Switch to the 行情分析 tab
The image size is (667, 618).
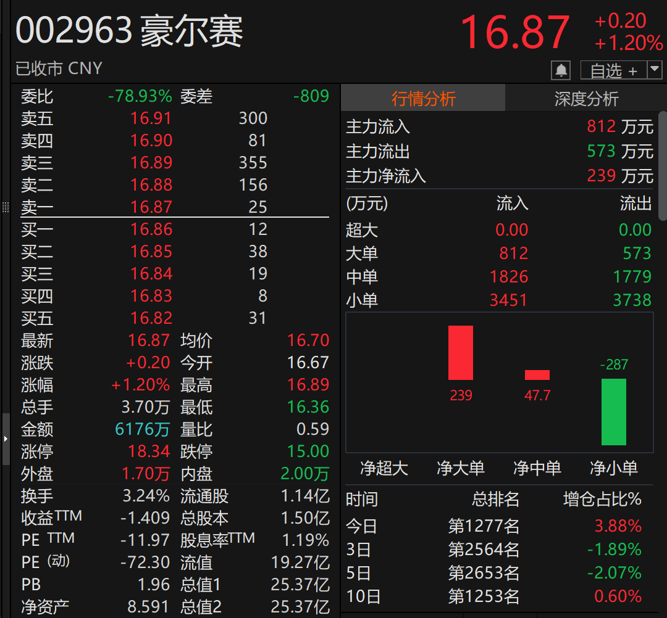click(x=423, y=98)
